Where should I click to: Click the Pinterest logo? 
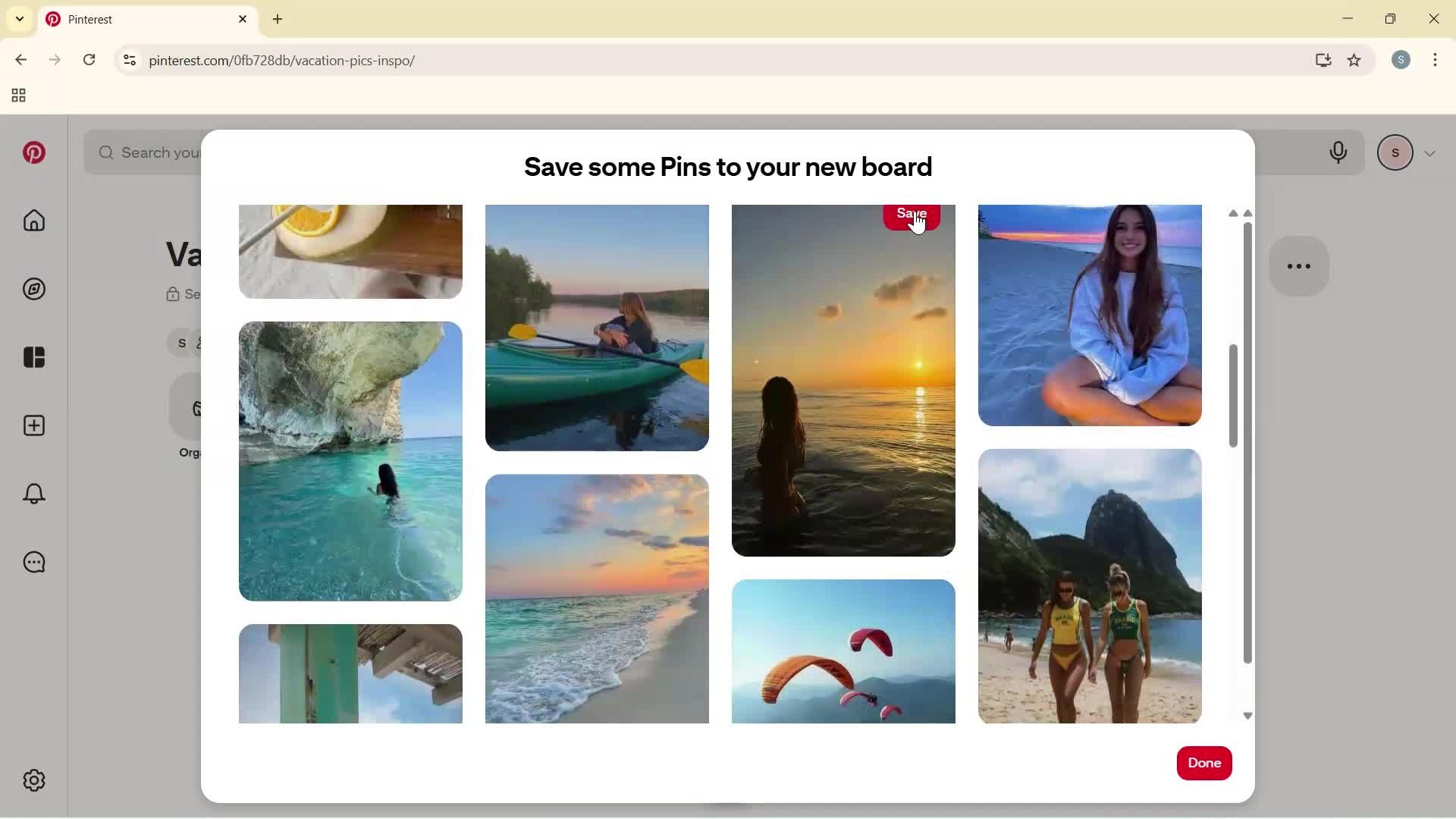tap(34, 152)
